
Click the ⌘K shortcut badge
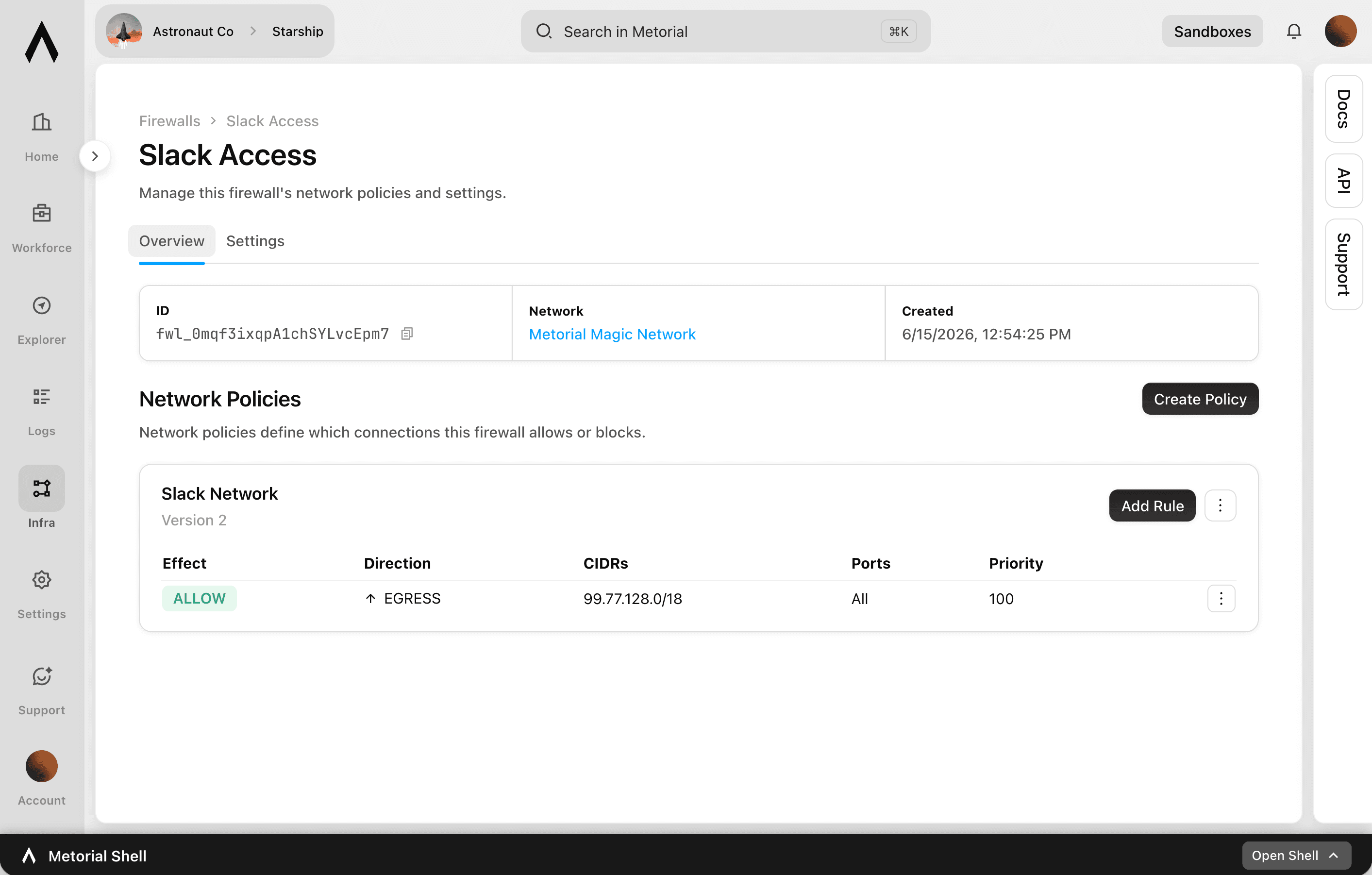click(x=899, y=32)
